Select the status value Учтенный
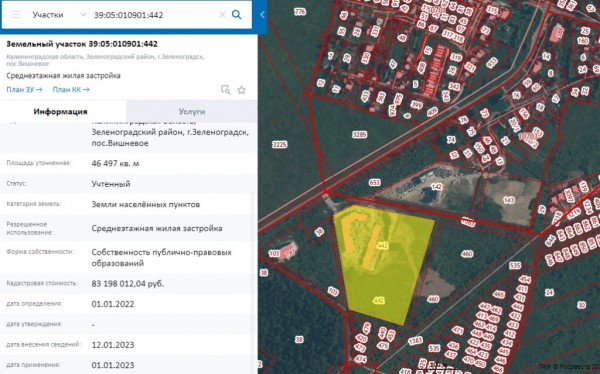Screen dimensions: 600x374 pyautogui.click(x=111, y=184)
